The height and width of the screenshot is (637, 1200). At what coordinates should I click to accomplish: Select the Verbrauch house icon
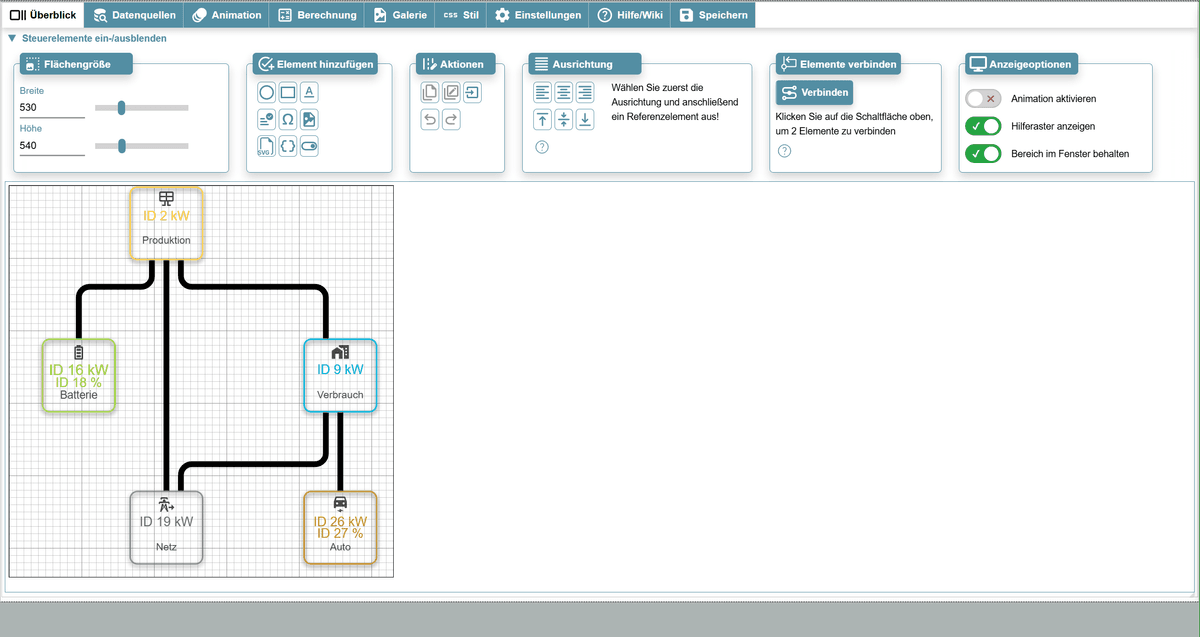340,352
